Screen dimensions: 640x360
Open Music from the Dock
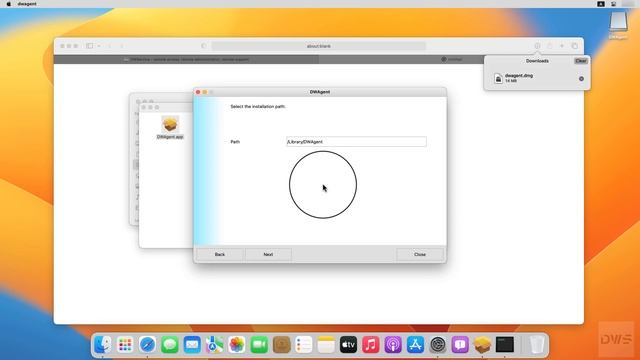[x=371, y=345]
